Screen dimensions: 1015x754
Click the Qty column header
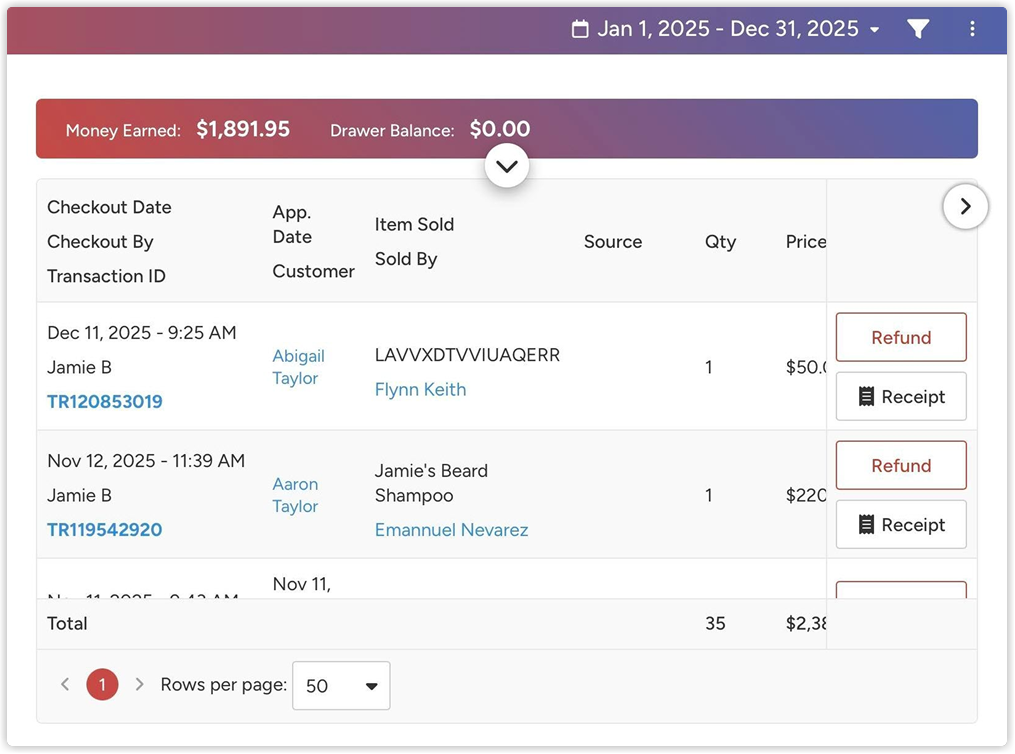[720, 242]
